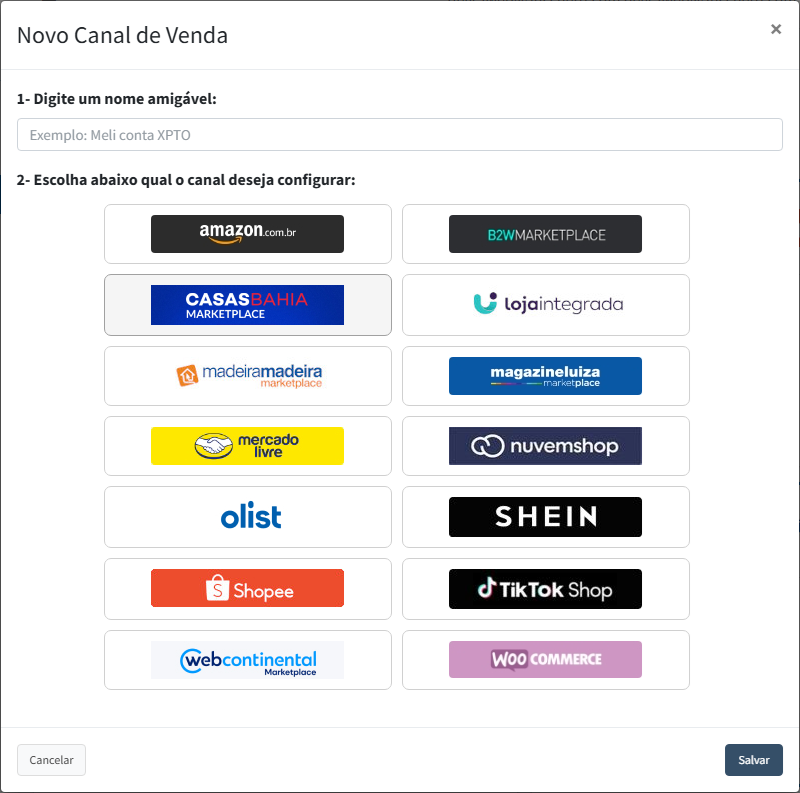Pick the Shopee channel logo
The width and height of the screenshot is (800, 793).
click(x=247, y=588)
